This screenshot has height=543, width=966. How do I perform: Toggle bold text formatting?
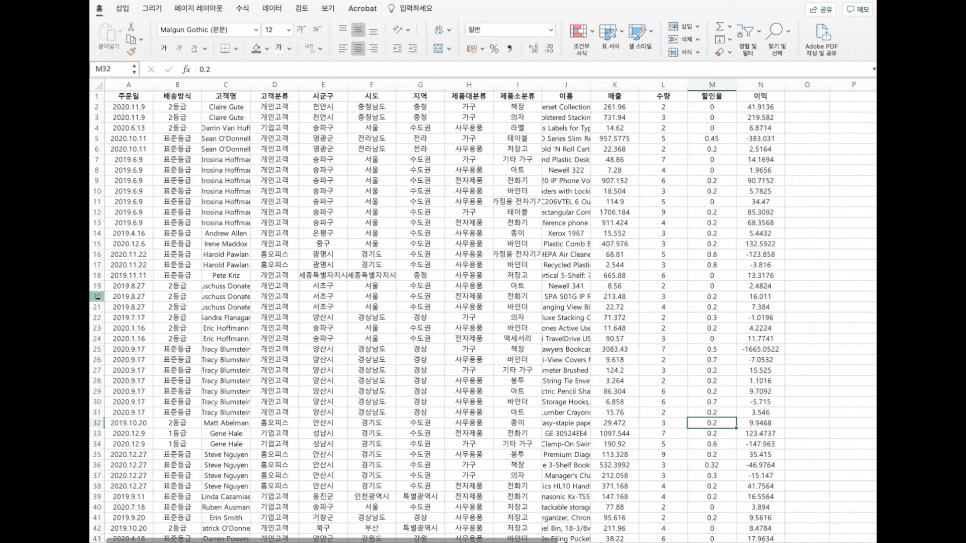(x=163, y=48)
